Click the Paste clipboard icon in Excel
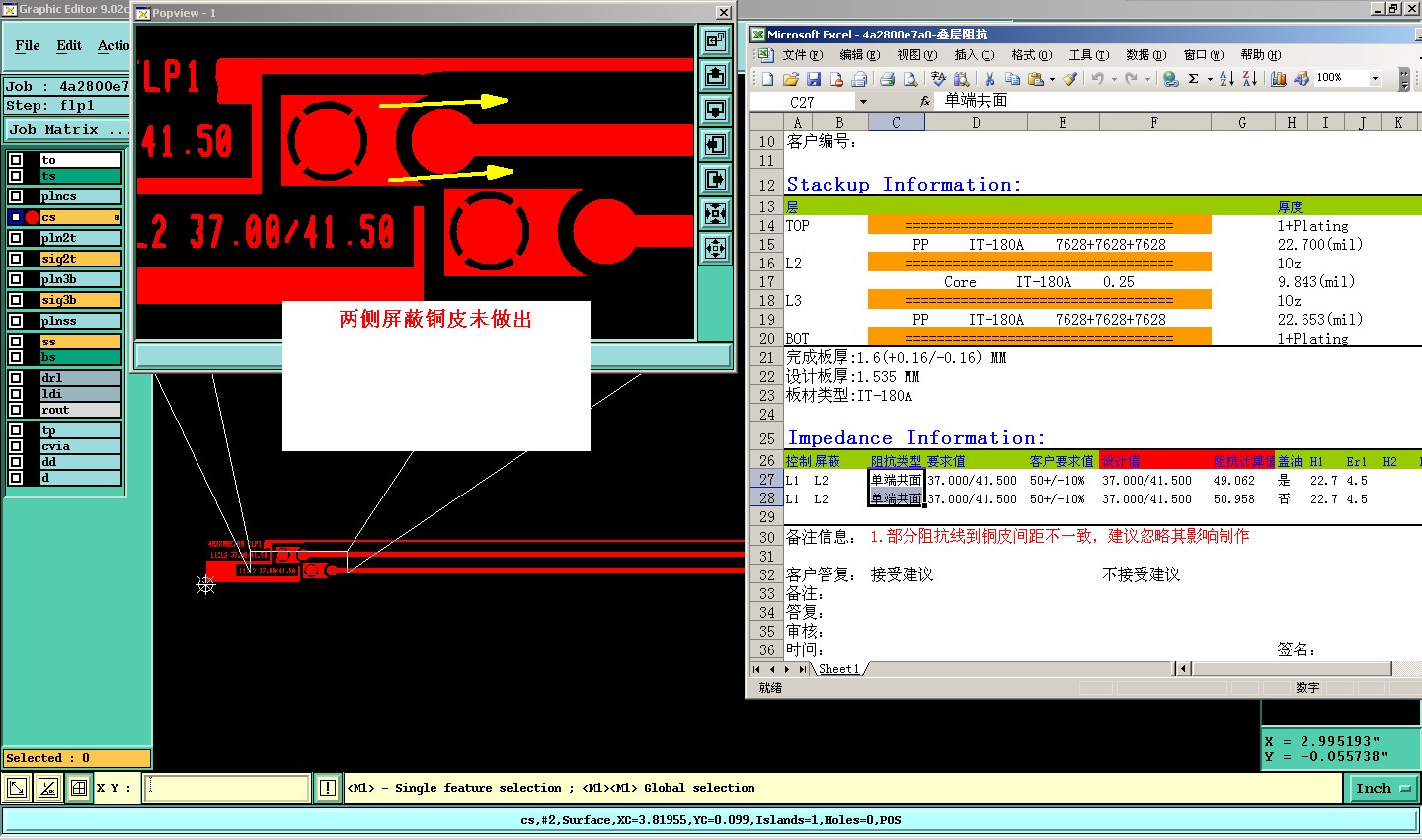The height and width of the screenshot is (840, 1422). (x=1035, y=79)
